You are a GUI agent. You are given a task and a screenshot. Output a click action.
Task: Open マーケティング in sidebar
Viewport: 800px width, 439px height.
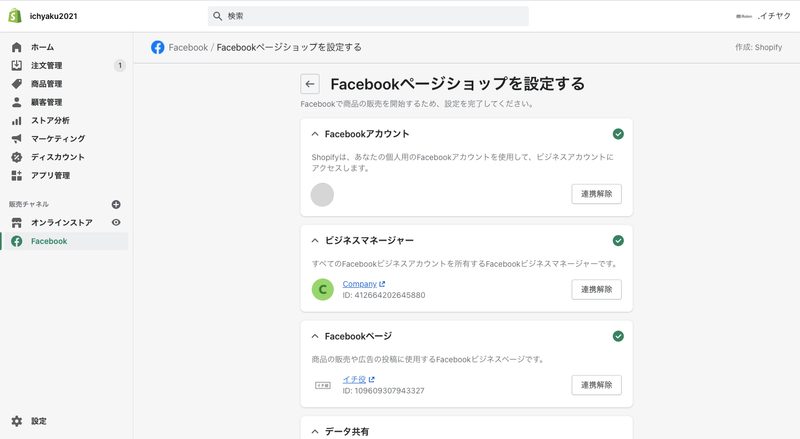58,138
